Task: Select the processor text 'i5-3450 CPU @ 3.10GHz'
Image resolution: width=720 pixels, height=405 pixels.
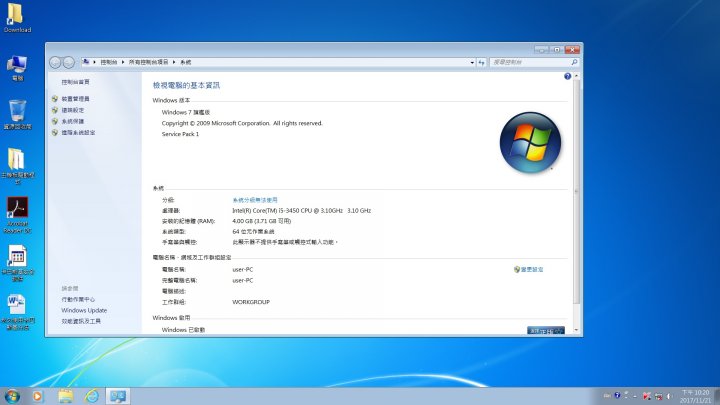Action: point(310,211)
